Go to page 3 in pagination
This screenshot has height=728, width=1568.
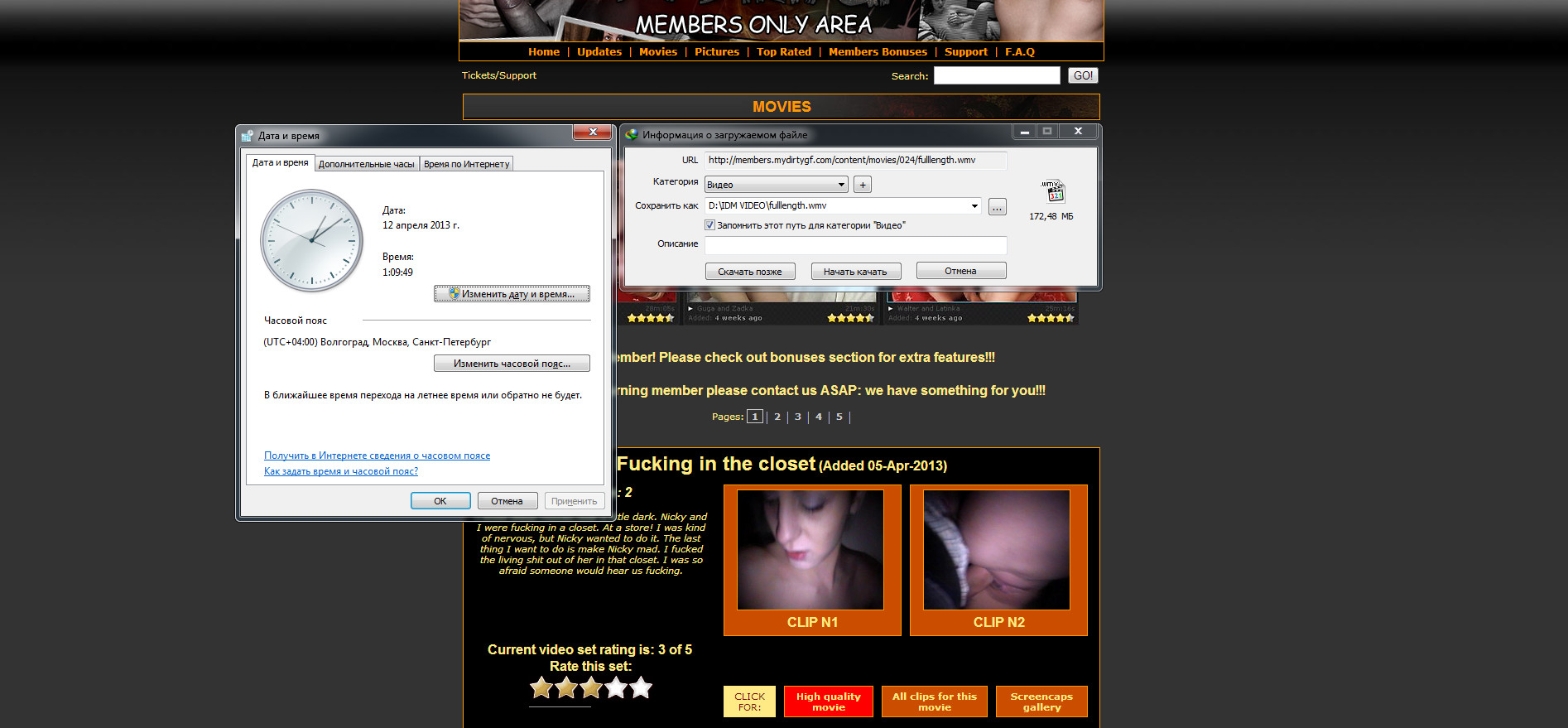tap(798, 417)
